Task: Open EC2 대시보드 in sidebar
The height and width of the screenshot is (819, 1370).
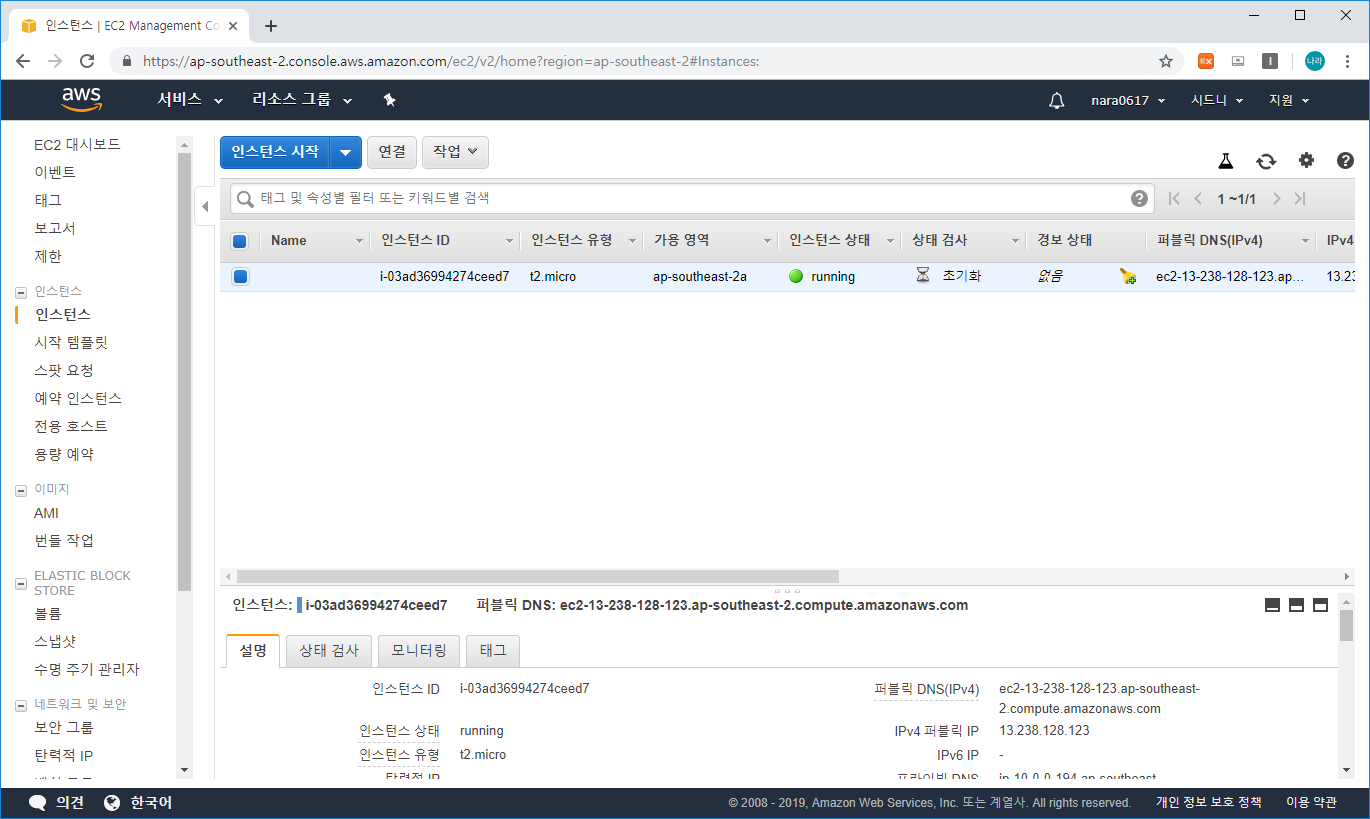Action: (77, 144)
